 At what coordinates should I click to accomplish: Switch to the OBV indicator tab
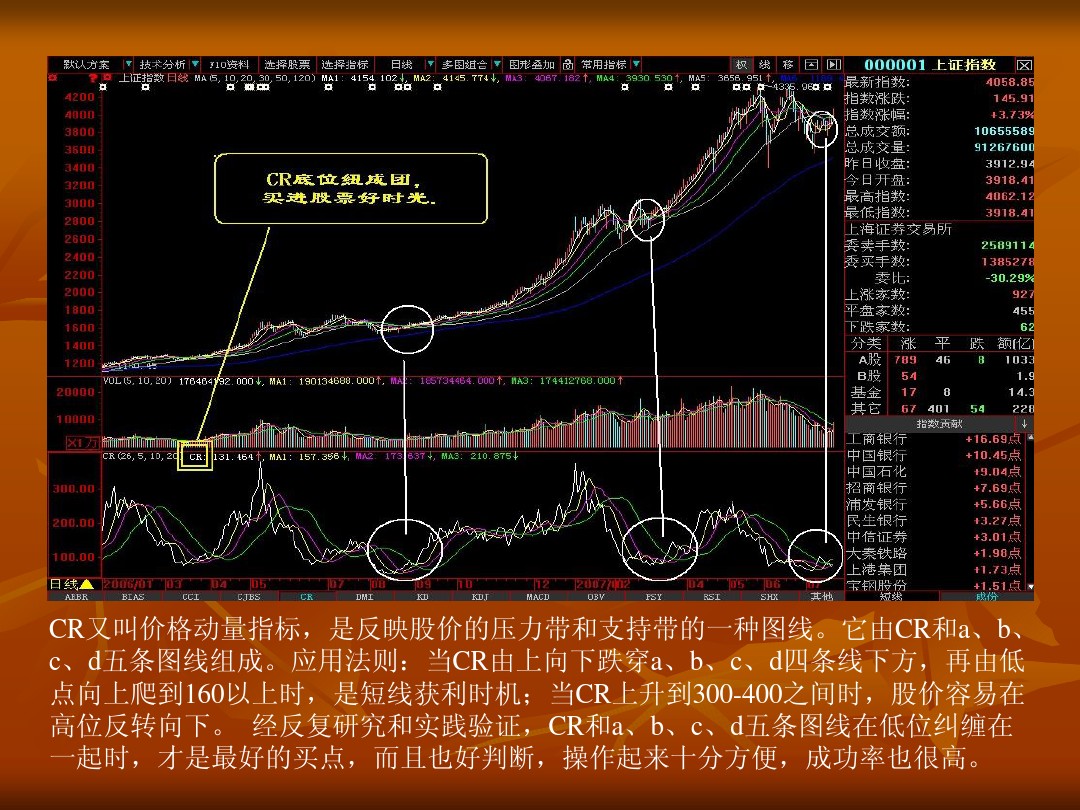(596, 596)
